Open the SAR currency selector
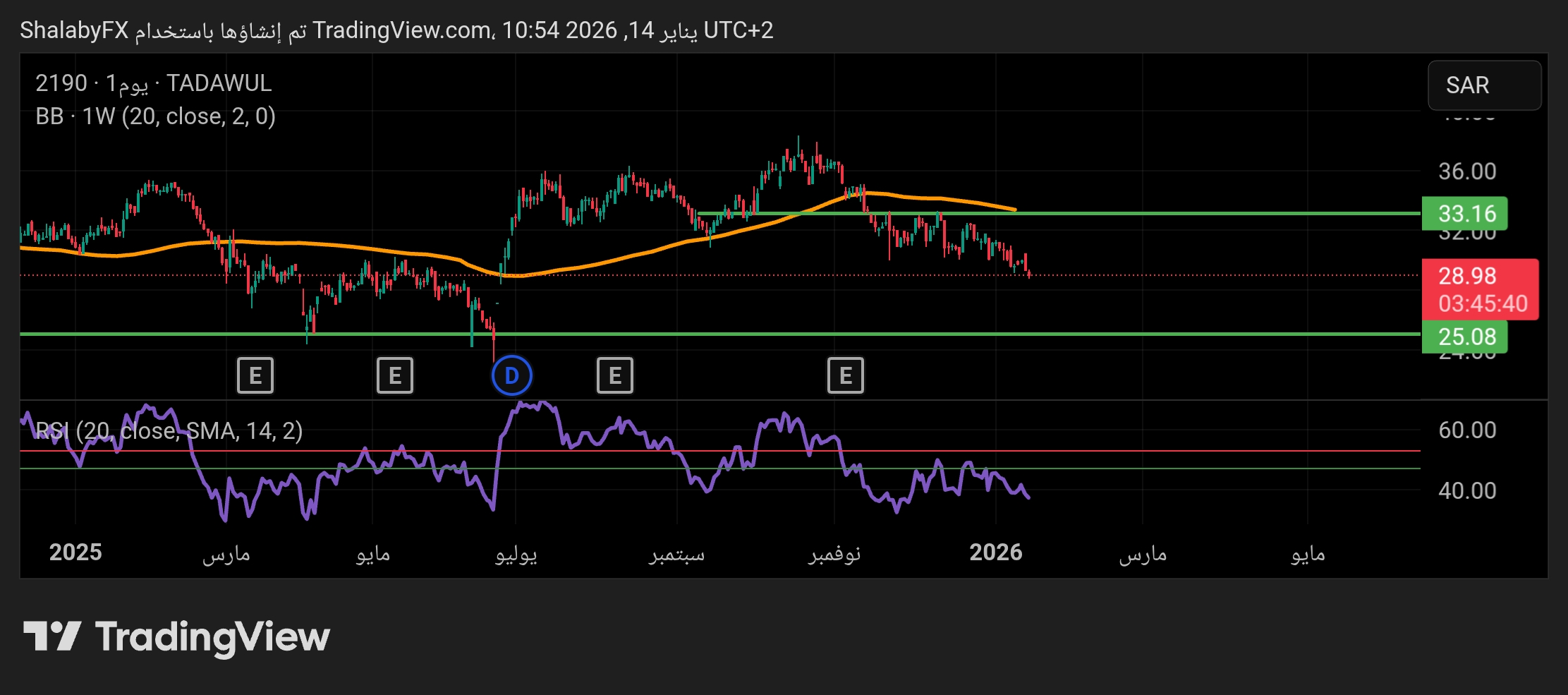The width and height of the screenshot is (1568, 695). pyautogui.click(x=1483, y=85)
